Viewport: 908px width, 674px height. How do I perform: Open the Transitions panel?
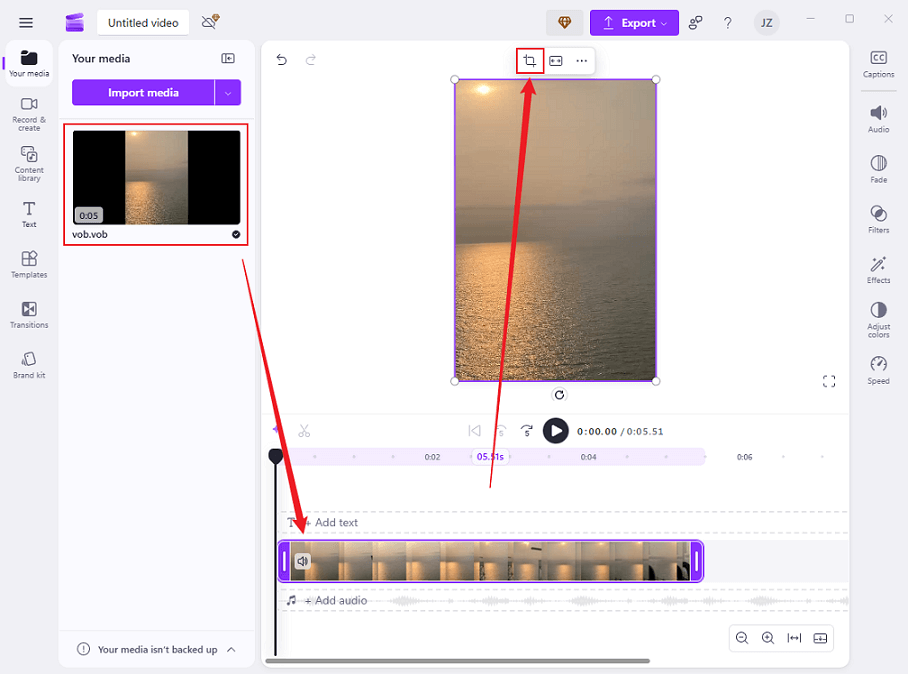tap(29, 315)
